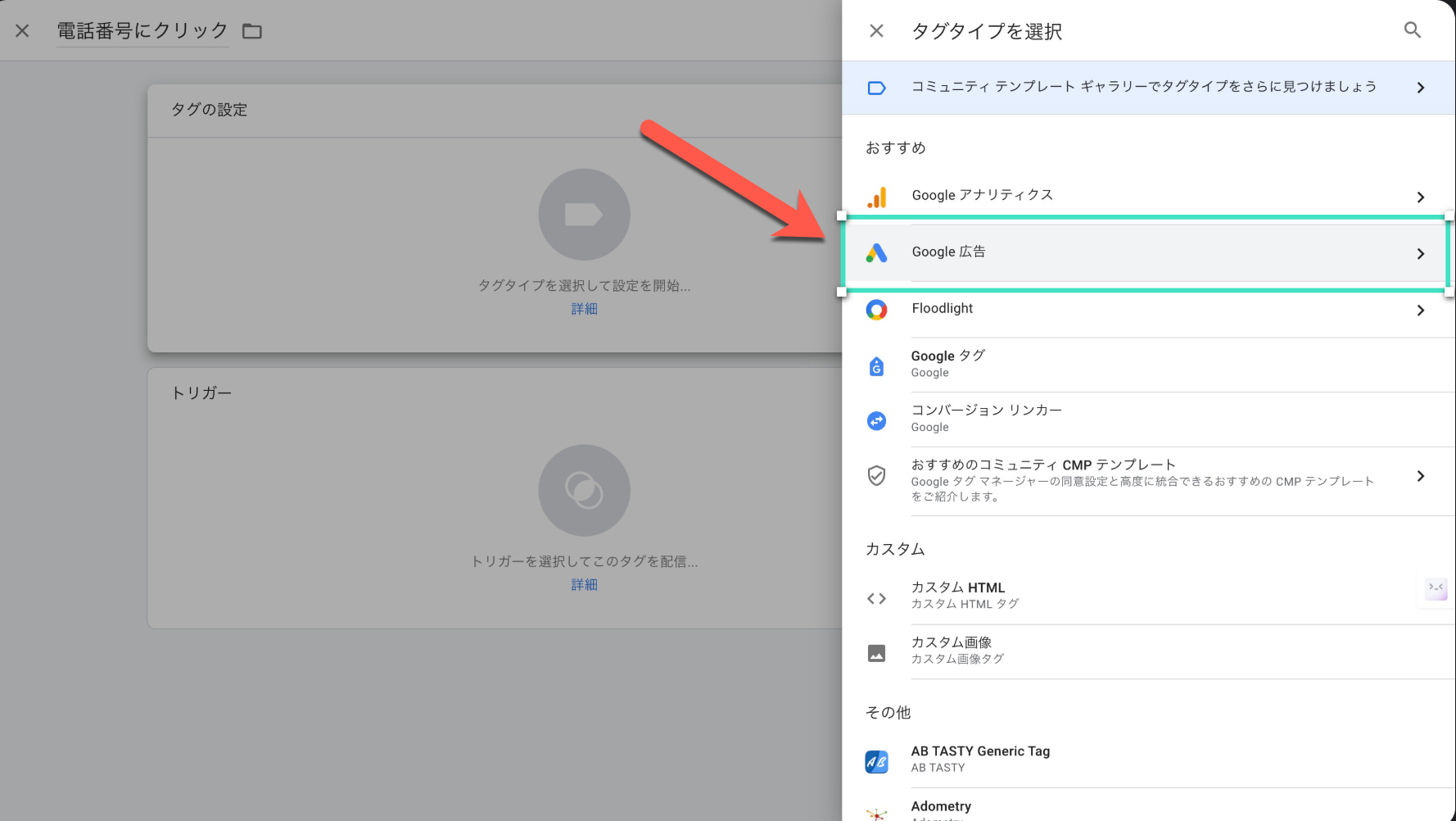Screen dimensions: 1456x821
Task: Click the タグタイプを選択して設定を開始 text
Action: coord(584,285)
